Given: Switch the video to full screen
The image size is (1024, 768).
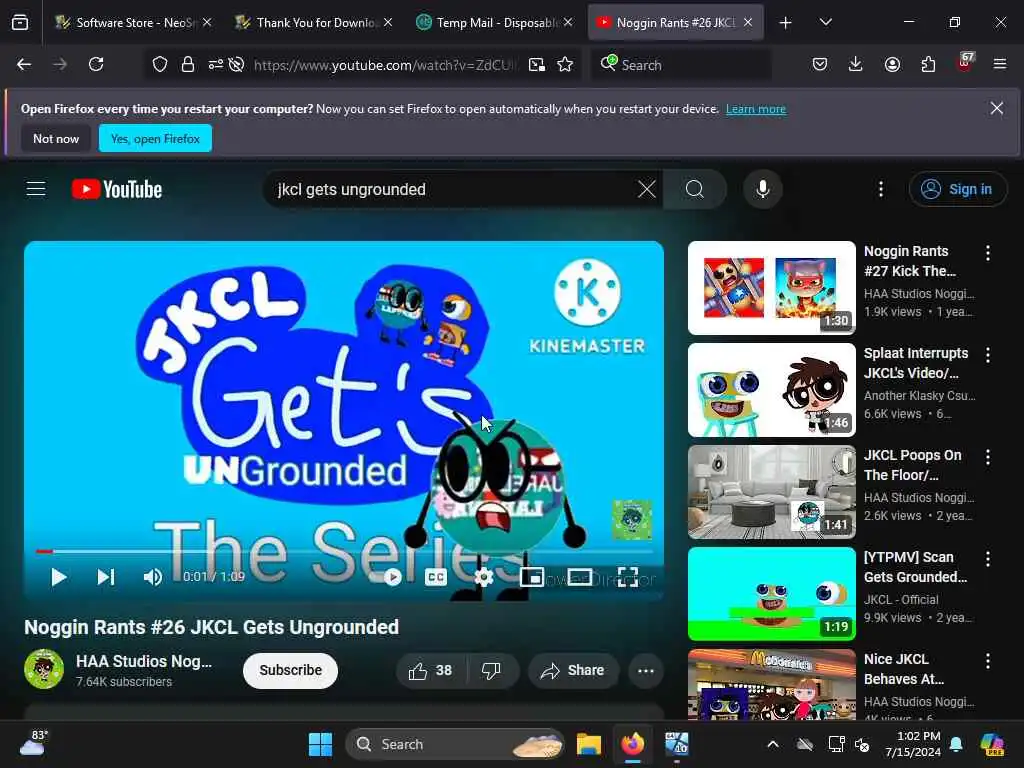Looking at the screenshot, I should pos(628,577).
